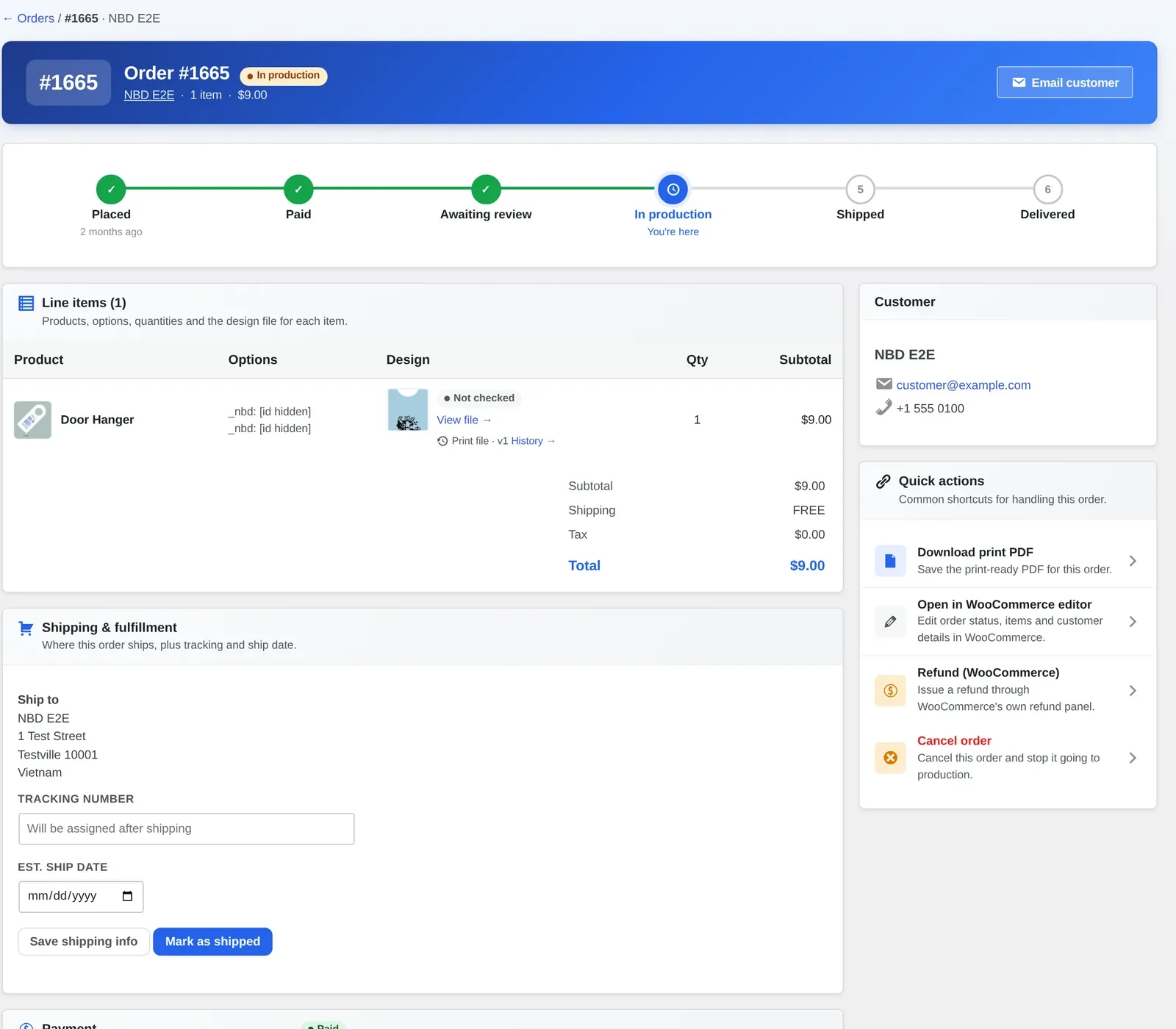Click the Save shipping info button

[x=84, y=942]
